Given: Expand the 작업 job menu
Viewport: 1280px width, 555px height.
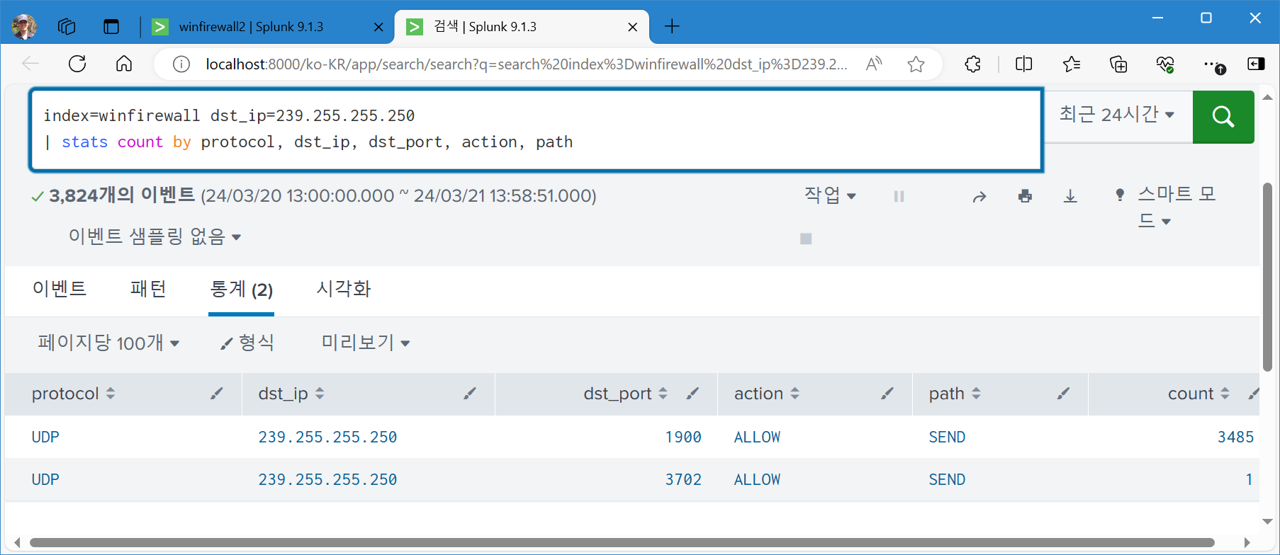Looking at the screenshot, I should [x=830, y=195].
